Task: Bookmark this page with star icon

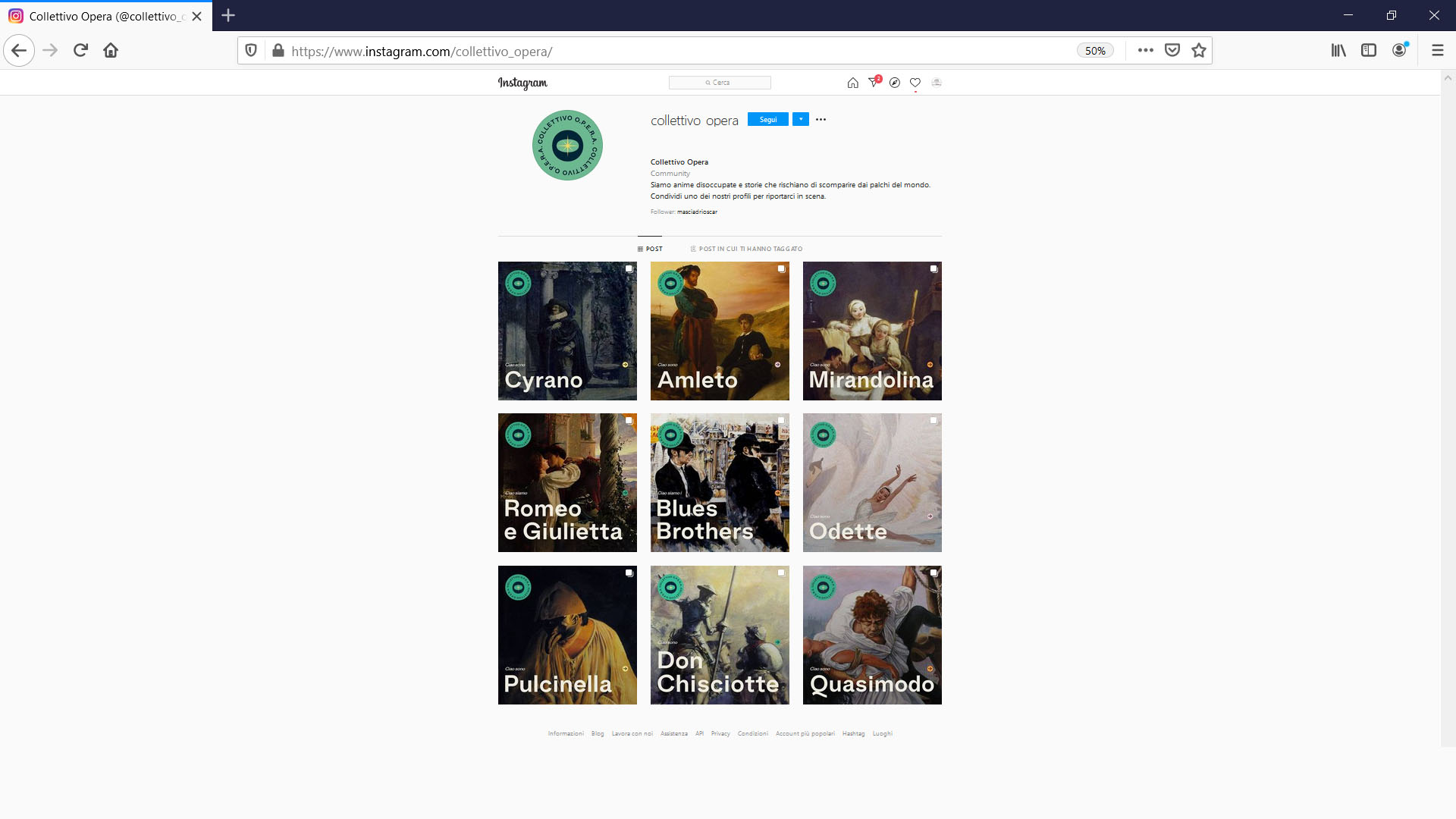Action: [x=1199, y=51]
